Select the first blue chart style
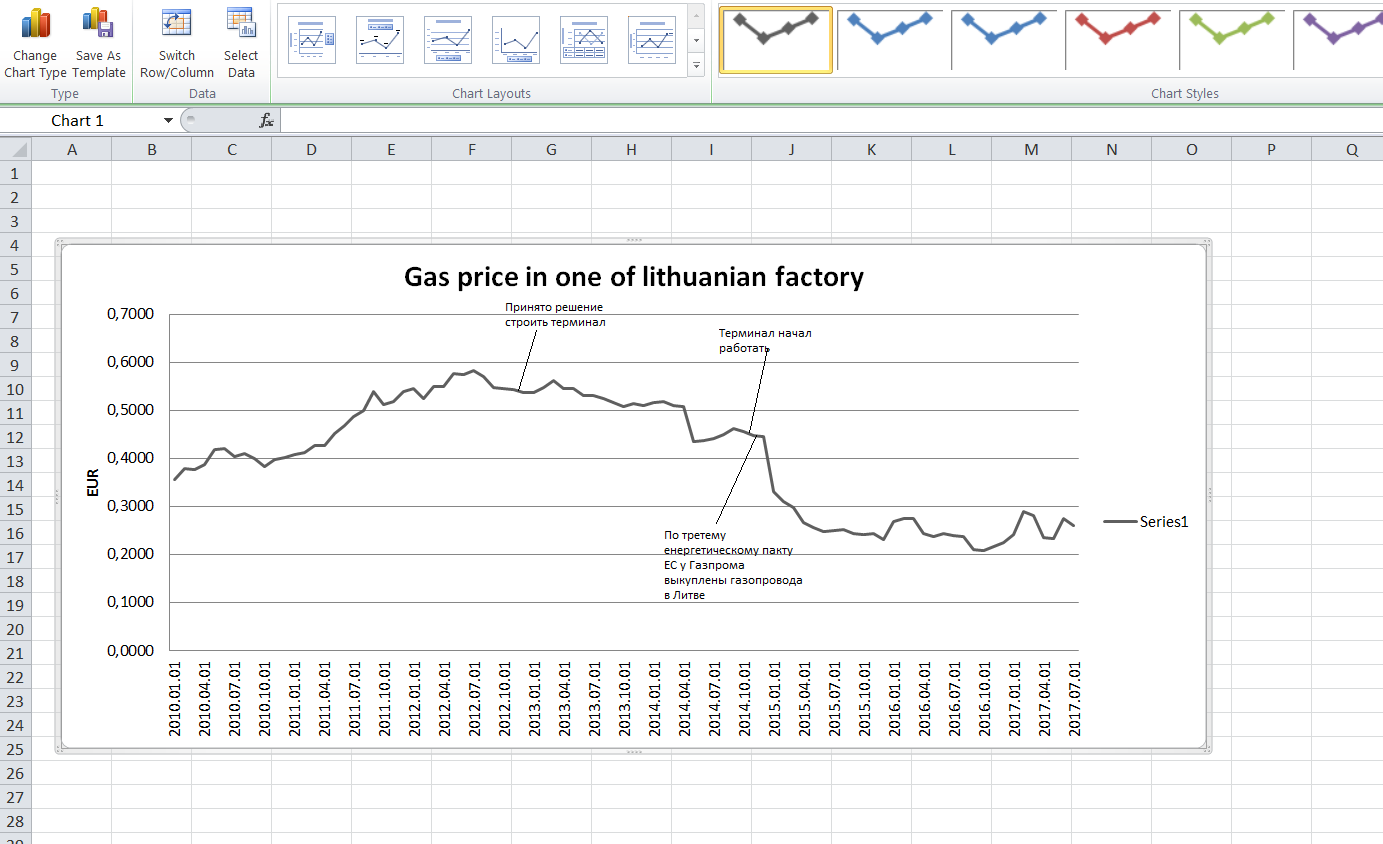Image resolution: width=1383 pixels, height=844 pixels. (890, 39)
